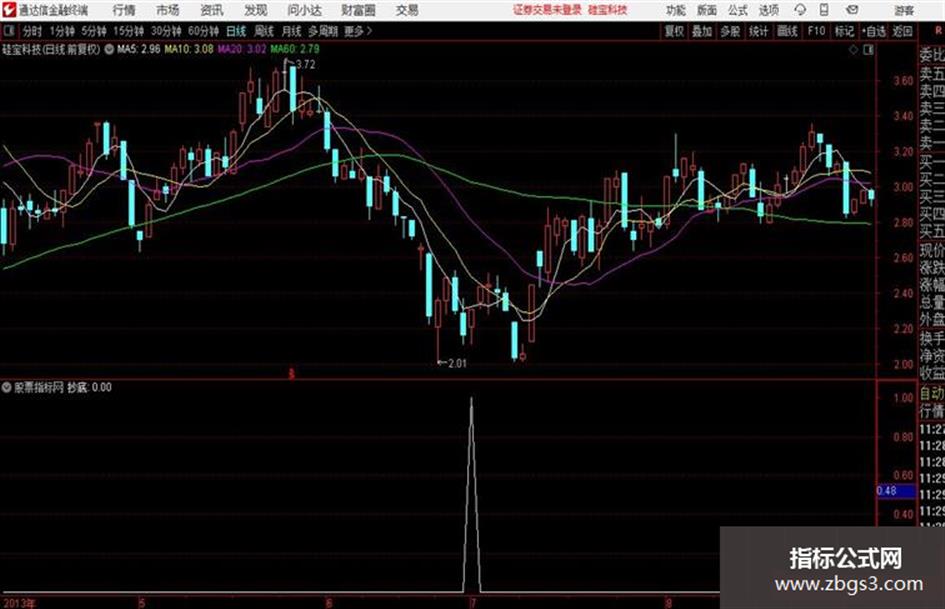Image resolution: width=945 pixels, height=609 pixels.
Task: Open the F10 company info button
Action: [816, 31]
